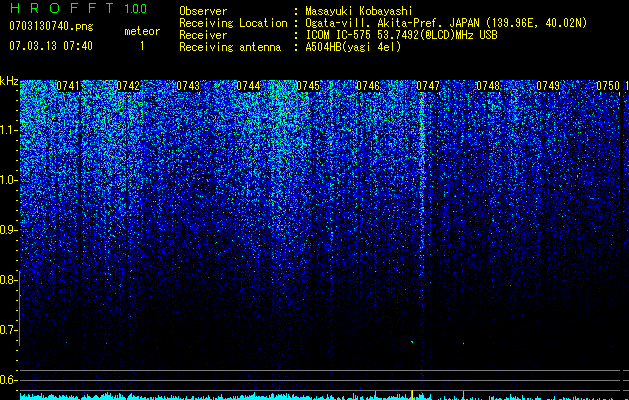Image resolution: width=629 pixels, height=400 pixels.
Task: Click the A504HB(yagi 4el) antenna value
Action: (353, 47)
